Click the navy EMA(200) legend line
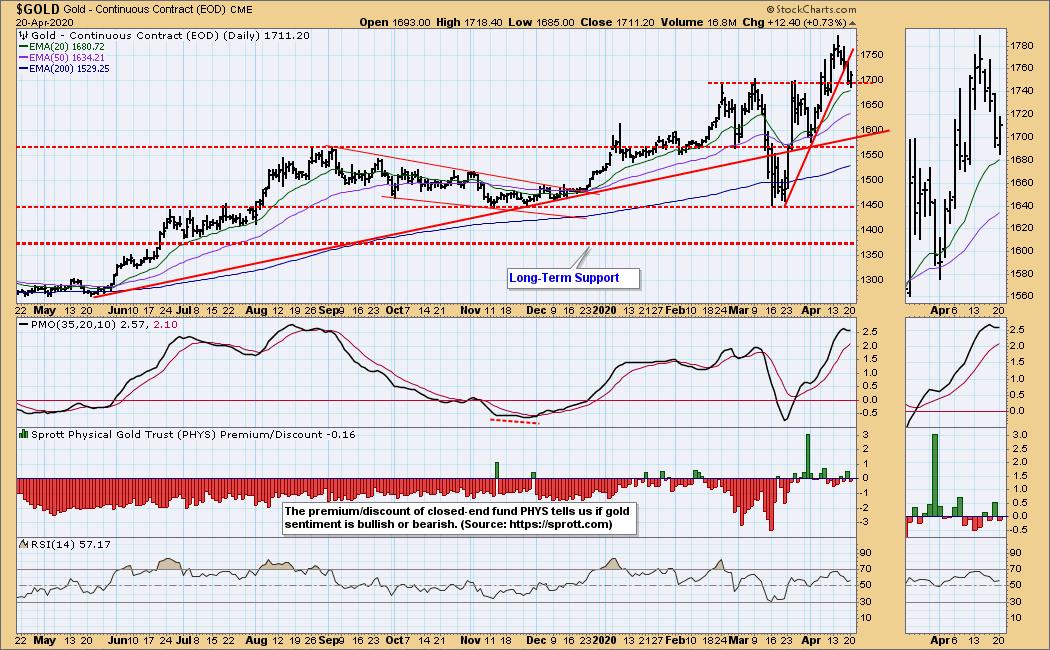This screenshot has width=1050, height=650. click(x=24, y=68)
